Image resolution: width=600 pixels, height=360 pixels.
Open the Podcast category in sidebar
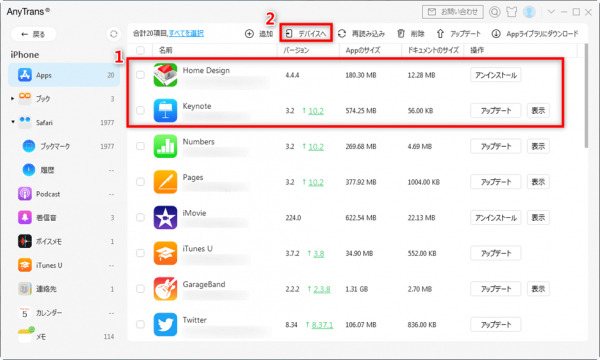[64, 194]
